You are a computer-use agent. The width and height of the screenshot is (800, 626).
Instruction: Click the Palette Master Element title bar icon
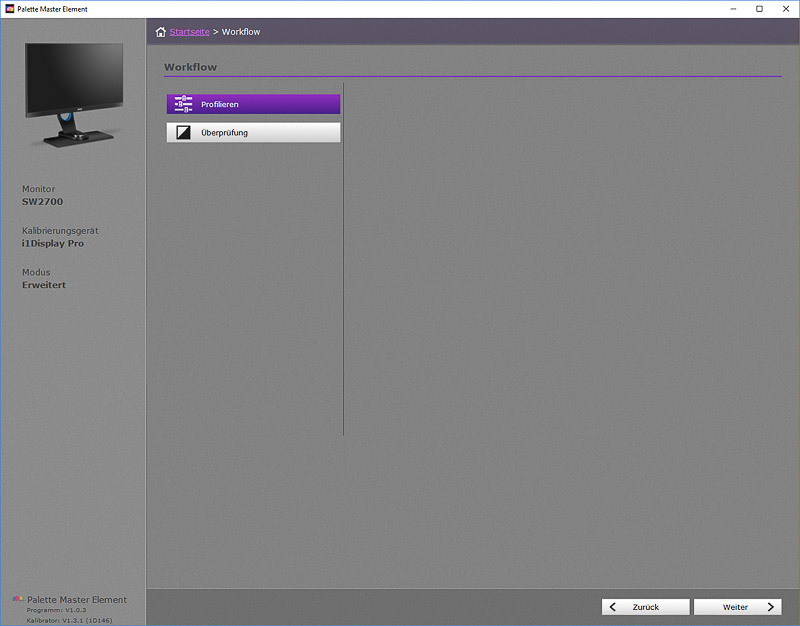[x=9, y=9]
